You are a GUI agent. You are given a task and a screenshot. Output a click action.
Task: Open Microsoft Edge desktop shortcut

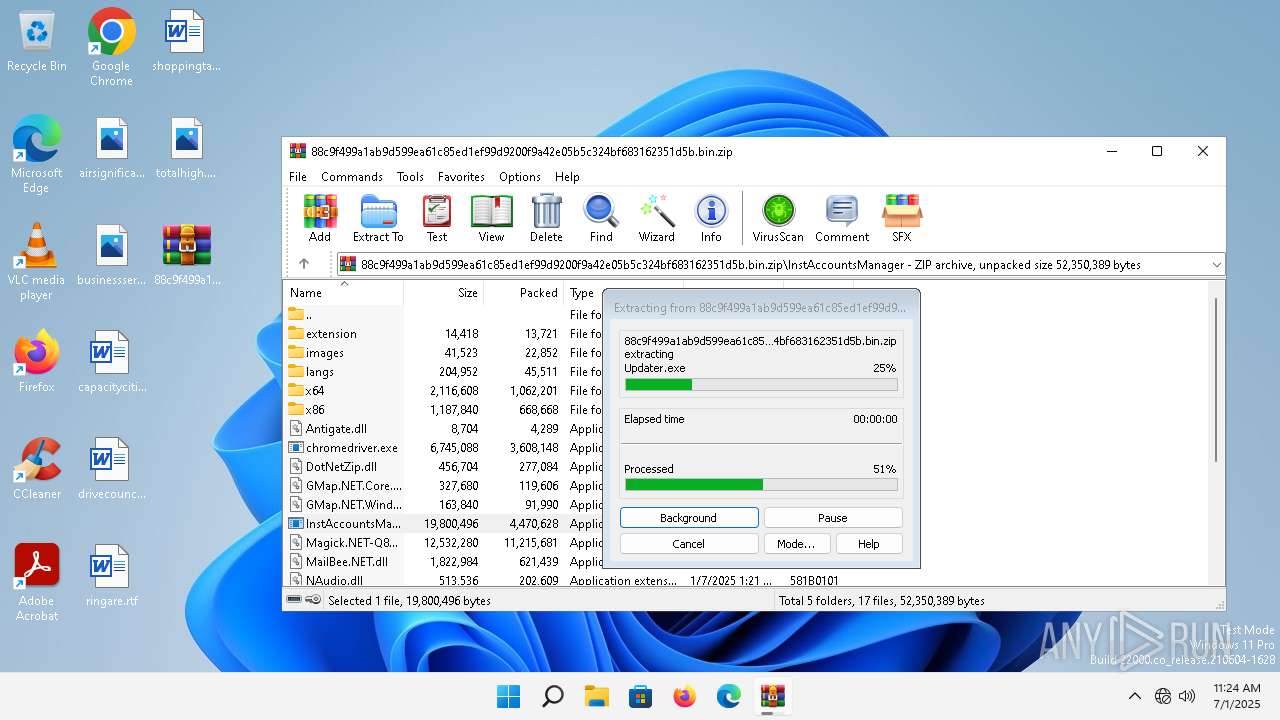point(37,155)
